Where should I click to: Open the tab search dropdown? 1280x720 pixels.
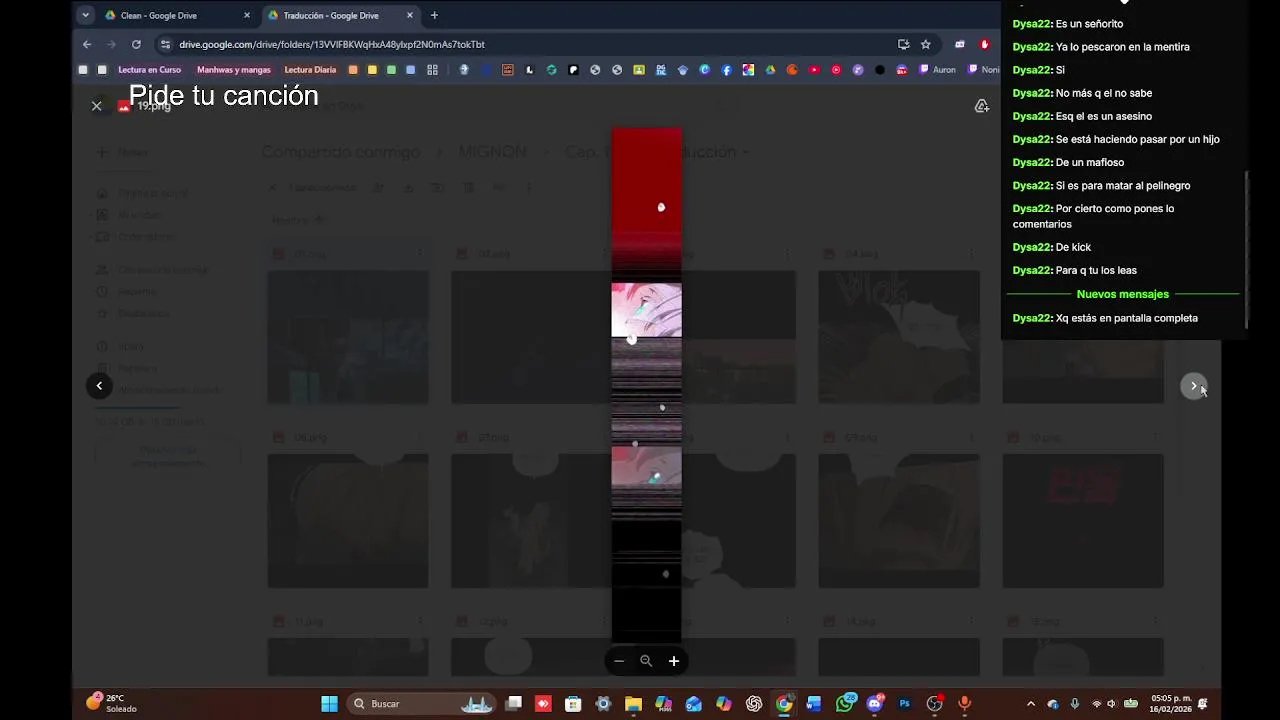point(85,15)
